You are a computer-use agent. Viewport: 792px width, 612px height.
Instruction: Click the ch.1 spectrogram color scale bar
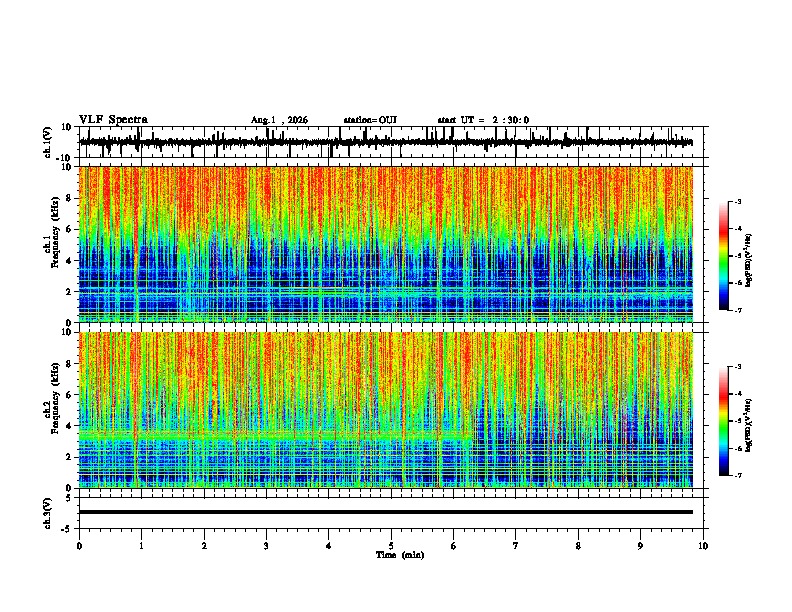click(724, 256)
